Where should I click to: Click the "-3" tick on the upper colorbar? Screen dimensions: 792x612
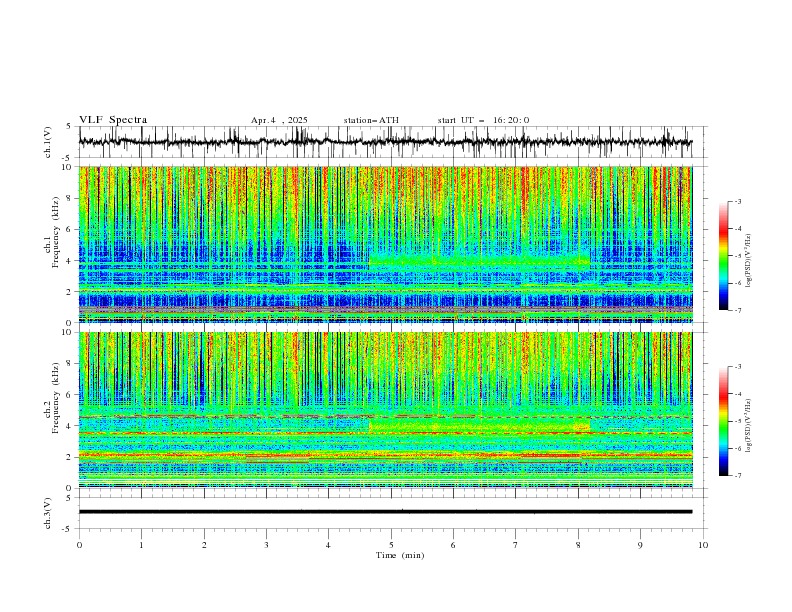[x=737, y=201]
